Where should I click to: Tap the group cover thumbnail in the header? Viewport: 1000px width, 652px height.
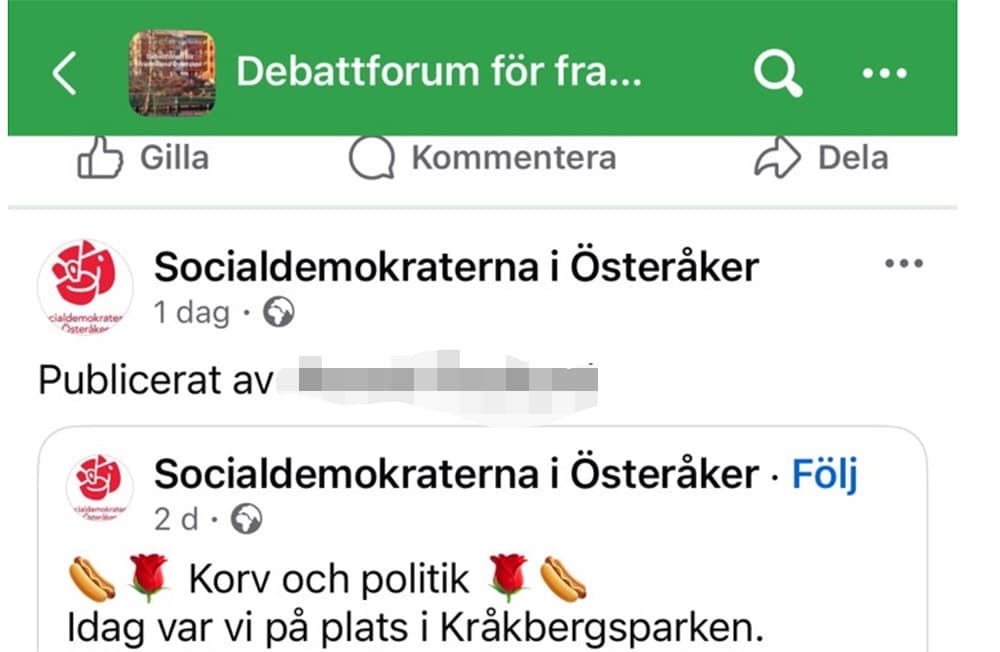point(172,73)
